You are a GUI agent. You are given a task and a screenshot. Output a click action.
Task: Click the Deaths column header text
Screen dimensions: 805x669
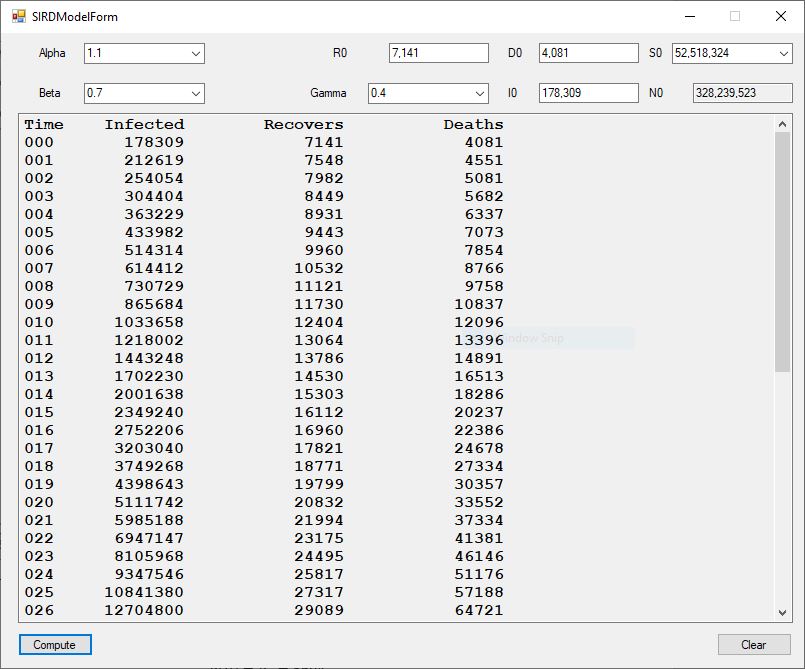pos(473,125)
